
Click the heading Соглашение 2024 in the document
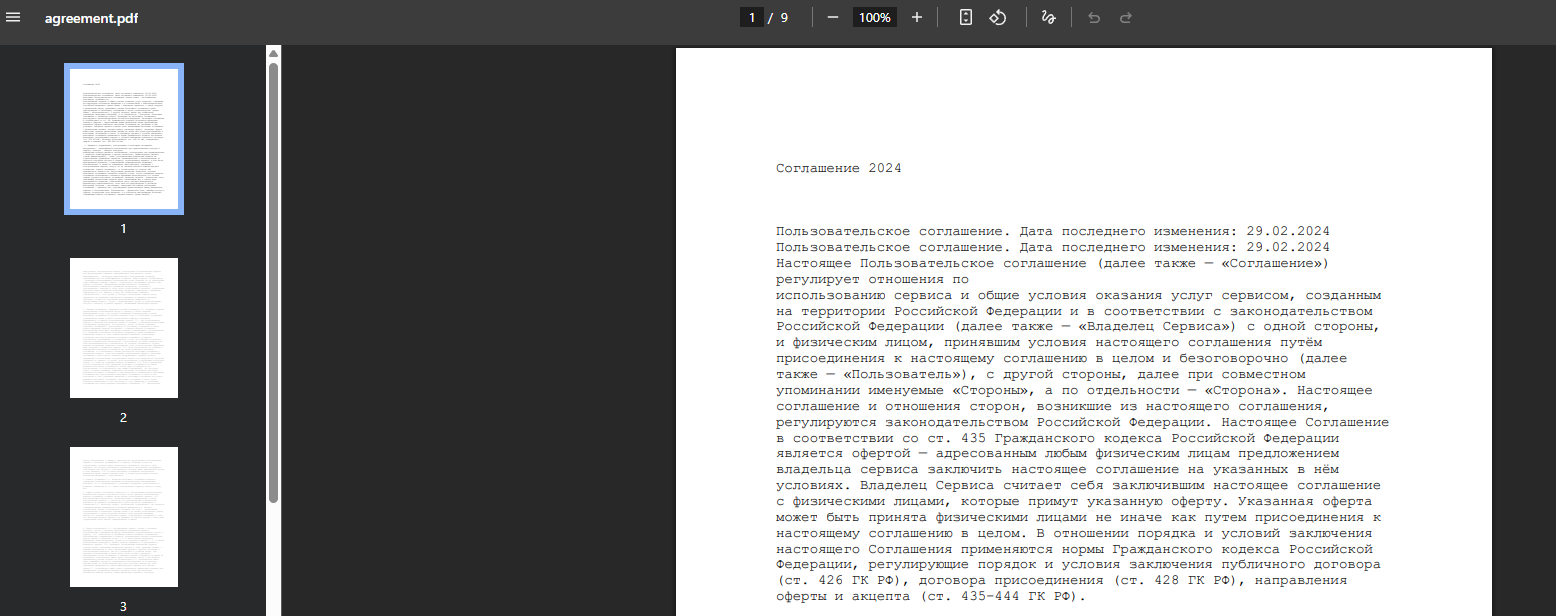pos(838,168)
